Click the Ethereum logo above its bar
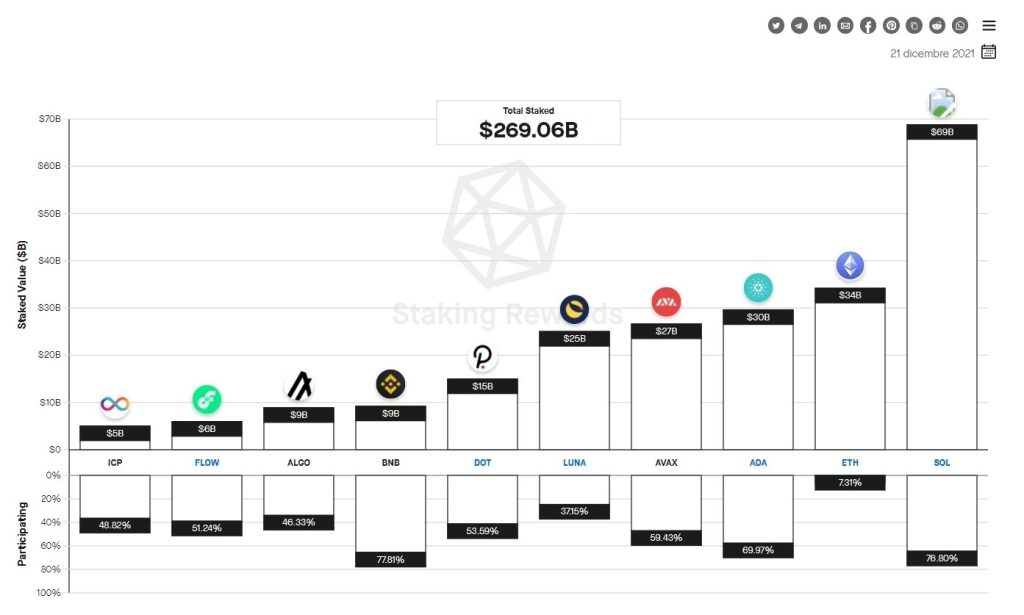The width and height of the screenshot is (1024, 615). point(850,266)
